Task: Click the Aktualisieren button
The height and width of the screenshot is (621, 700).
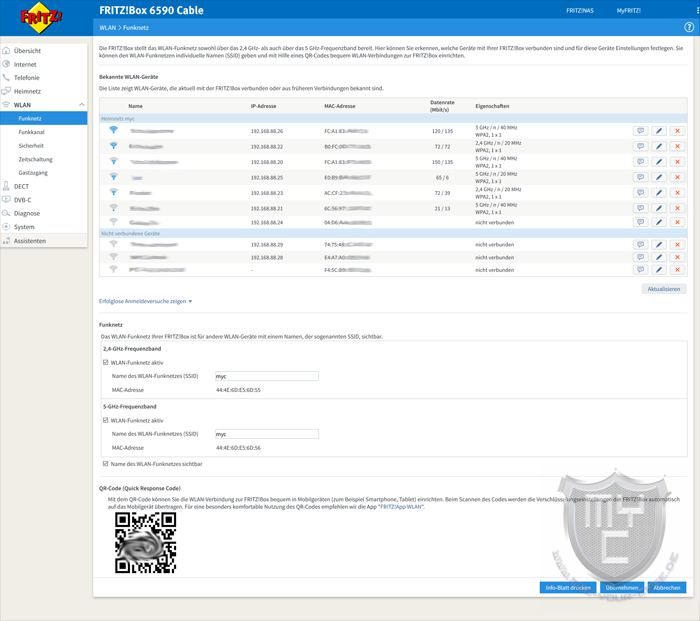Action: point(663,288)
